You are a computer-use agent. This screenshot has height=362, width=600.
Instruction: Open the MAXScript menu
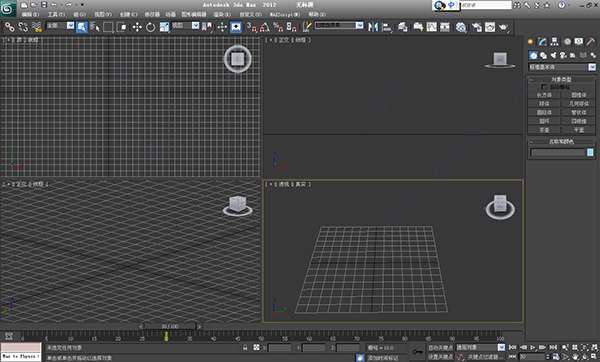pyautogui.click(x=285, y=14)
